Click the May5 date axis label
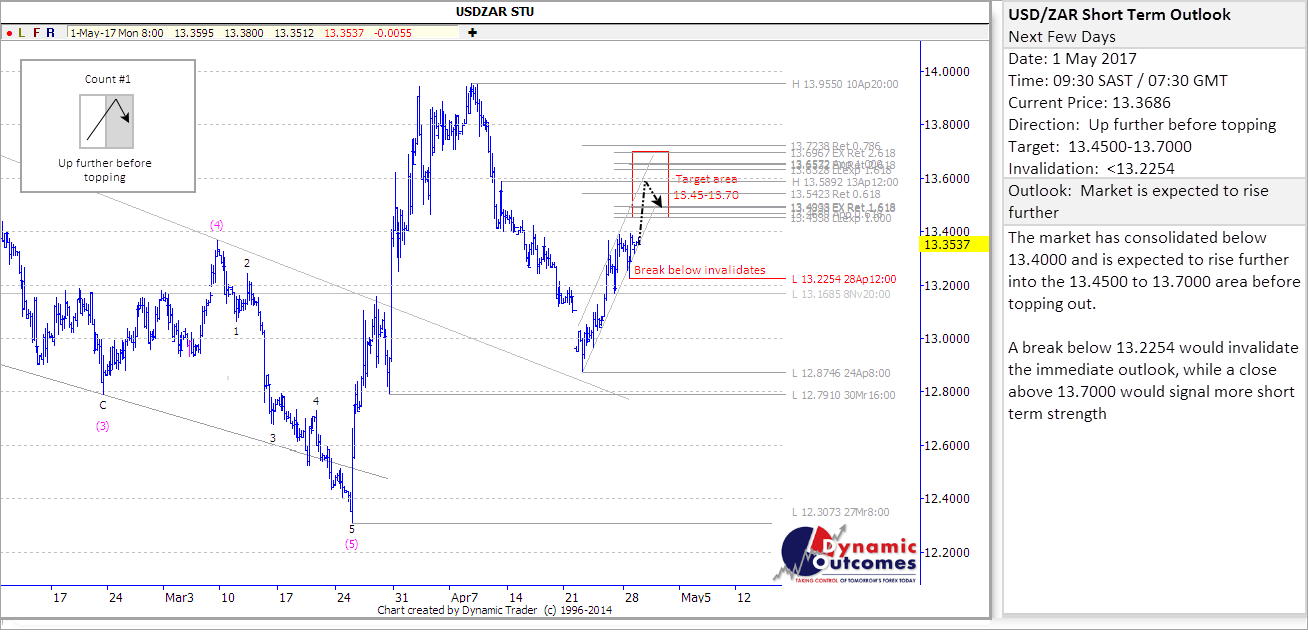Viewport: 1308px width, 644px height. click(696, 598)
